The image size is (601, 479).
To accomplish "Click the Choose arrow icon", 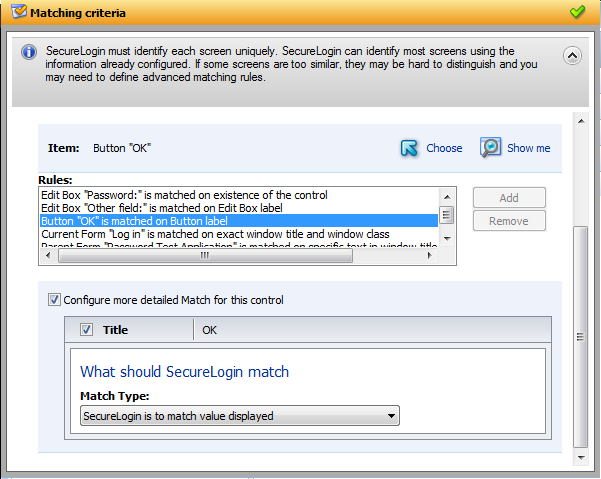I will (x=409, y=148).
